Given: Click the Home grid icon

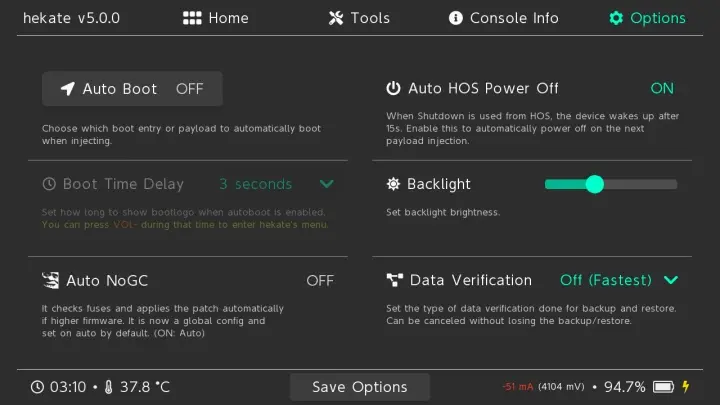Looking at the screenshot, I should (192, 18).
